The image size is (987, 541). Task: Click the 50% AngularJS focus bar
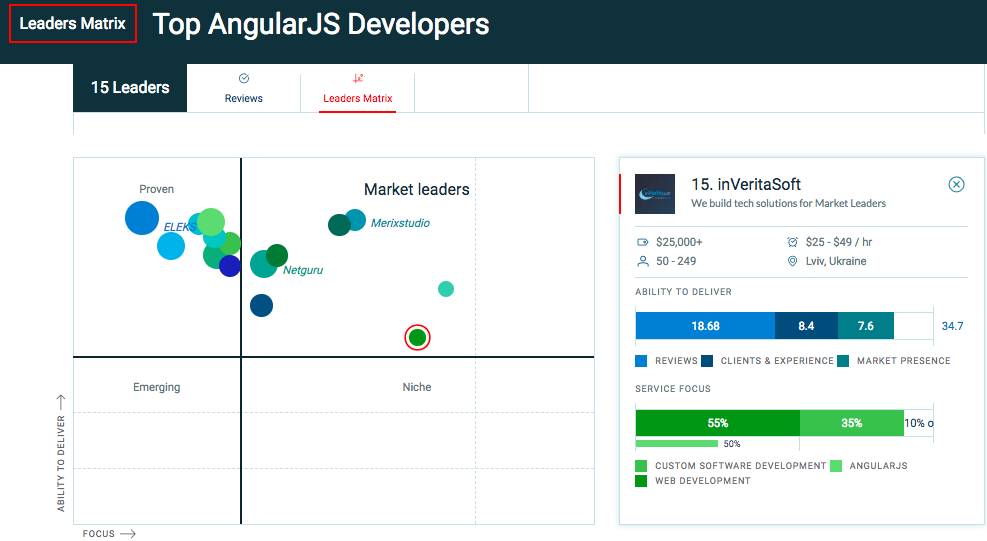[677, 443]
